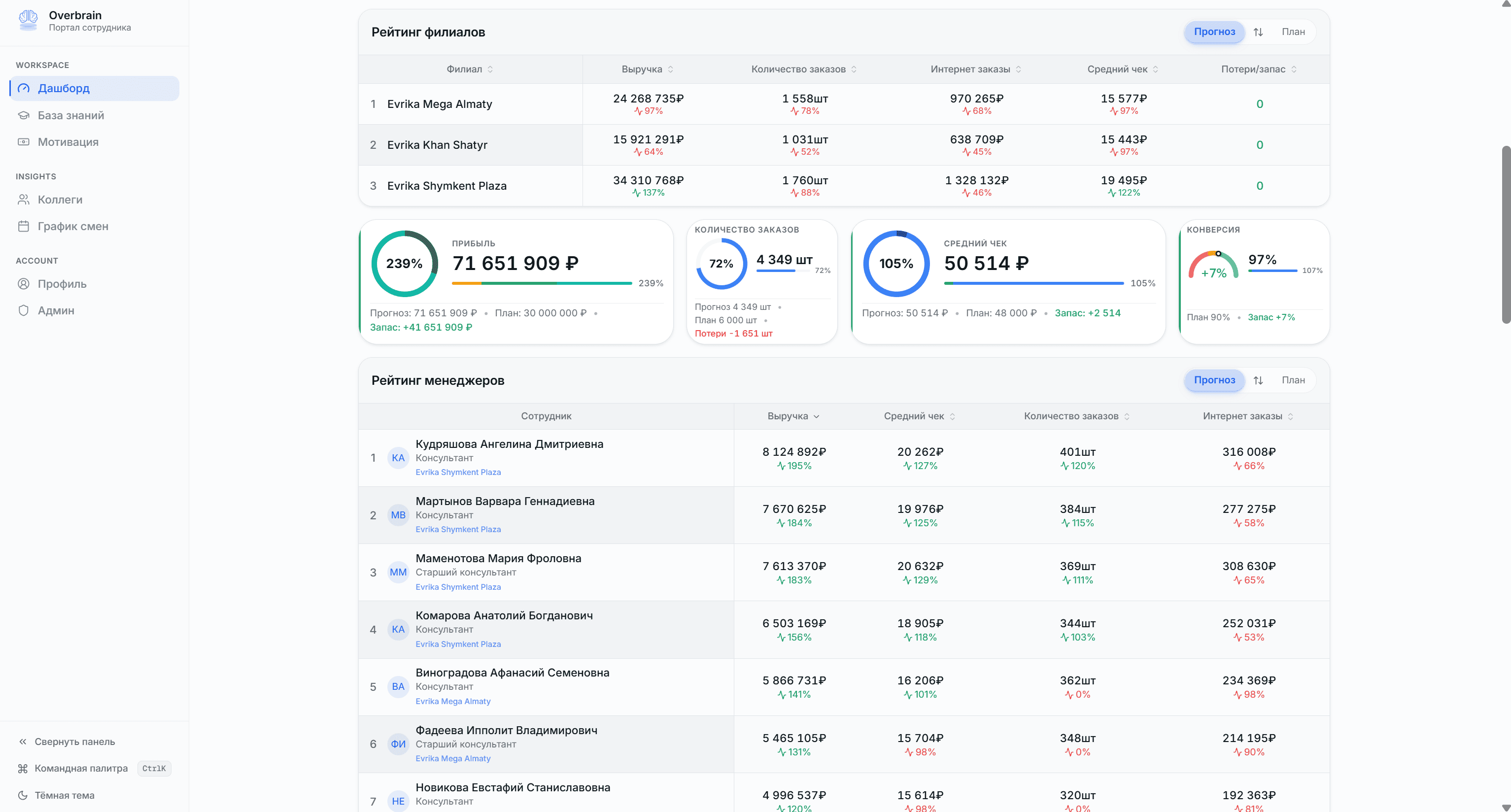Click the КА avatar of Кудряшова
1511x812 pixels.
[398, 458]
